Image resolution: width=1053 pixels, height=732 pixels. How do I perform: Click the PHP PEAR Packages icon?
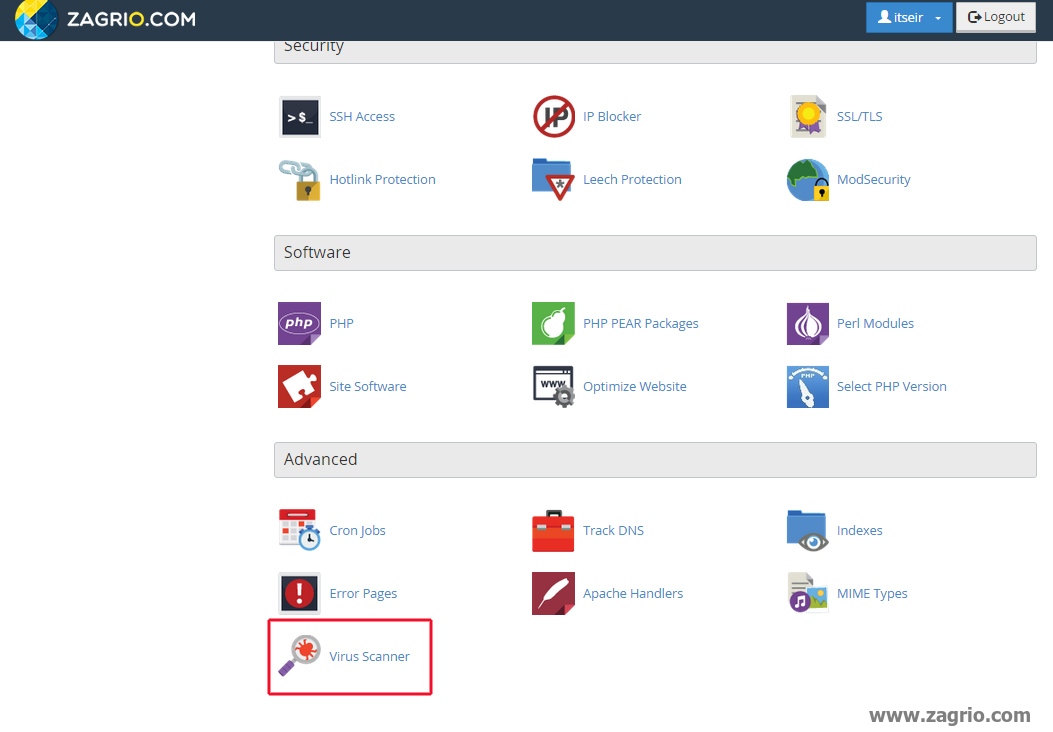click(x=553, y=324)
